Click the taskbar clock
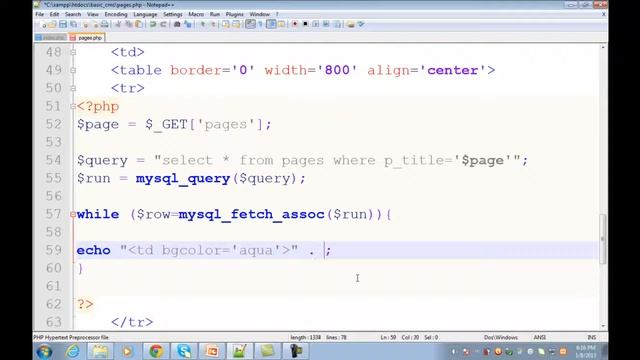This screenshot has width=640, height=360. [586, 351]
